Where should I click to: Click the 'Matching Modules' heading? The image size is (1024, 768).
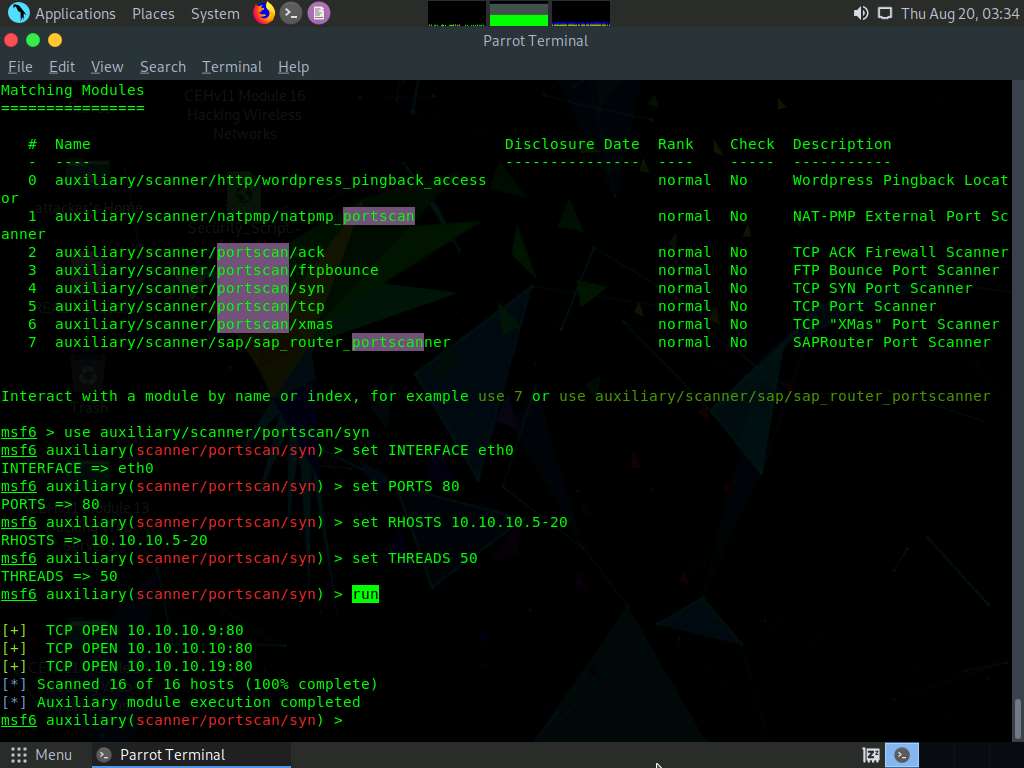(72, 90)
